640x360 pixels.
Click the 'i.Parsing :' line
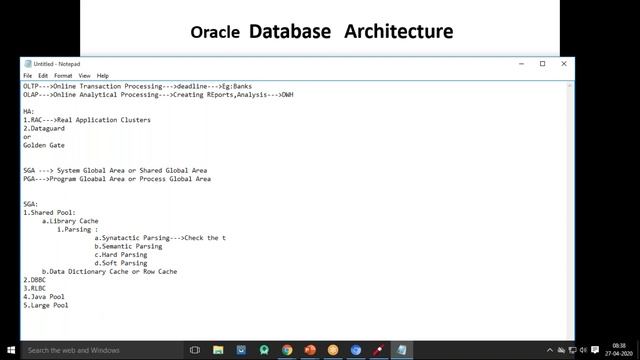pyautogui.click(x=78, y=230)
